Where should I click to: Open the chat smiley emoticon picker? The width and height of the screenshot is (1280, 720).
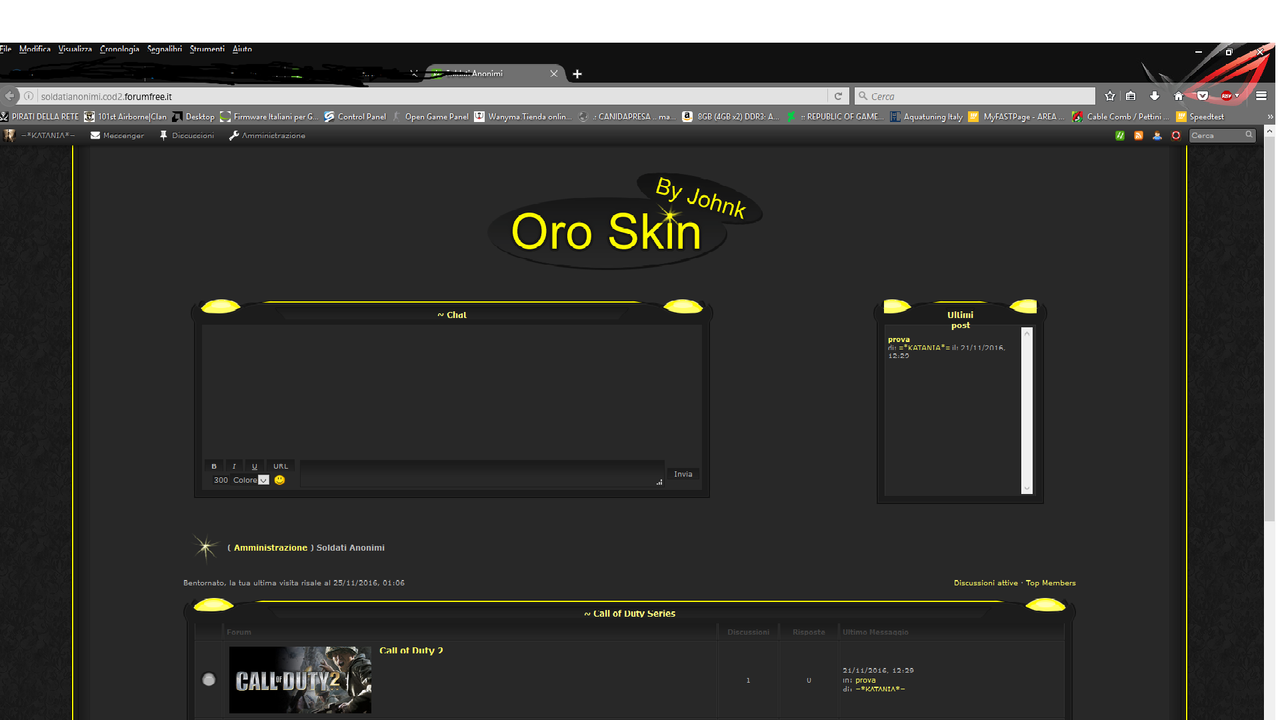(x=280, y=480)
